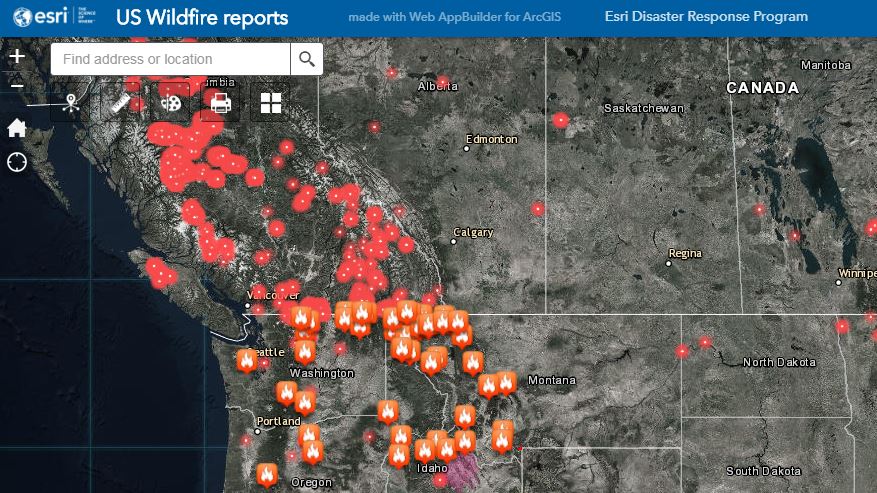
Task: Open the Esri Disaster Response Program link
Action: (x=706, y=17)
